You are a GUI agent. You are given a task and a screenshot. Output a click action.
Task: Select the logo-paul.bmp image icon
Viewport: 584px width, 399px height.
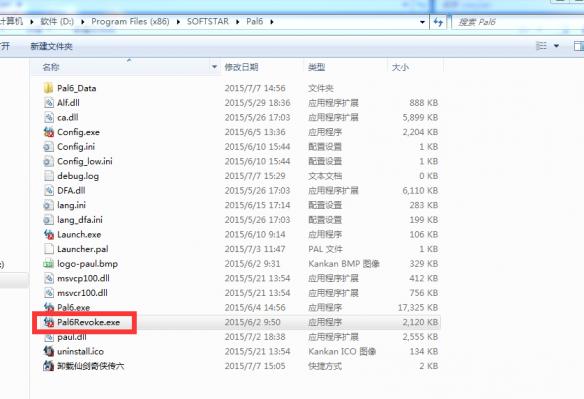(48, 264)
